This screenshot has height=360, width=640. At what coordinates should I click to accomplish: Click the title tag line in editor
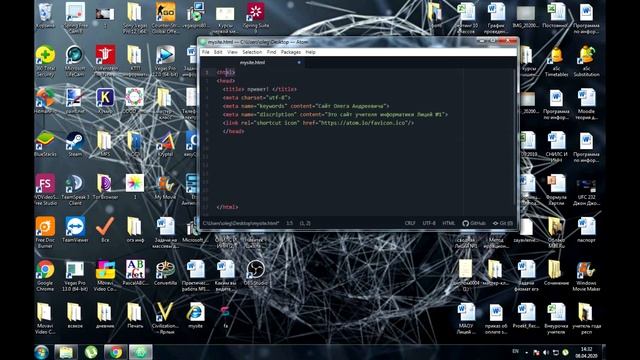[260, 89]
